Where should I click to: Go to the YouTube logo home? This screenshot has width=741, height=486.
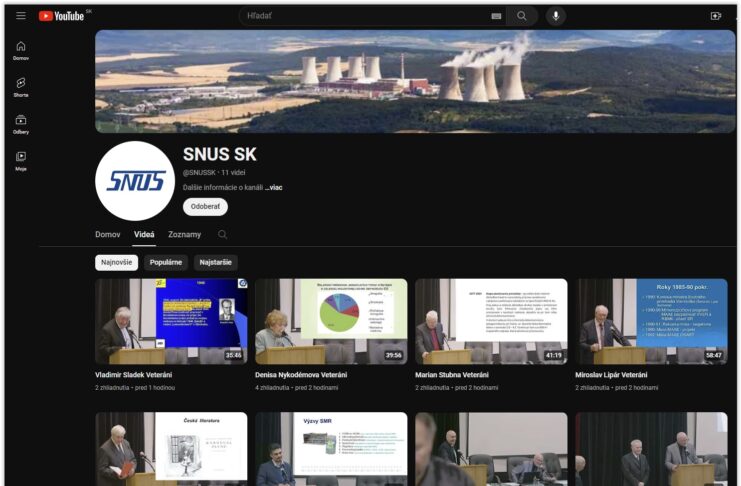pos(61,16)
